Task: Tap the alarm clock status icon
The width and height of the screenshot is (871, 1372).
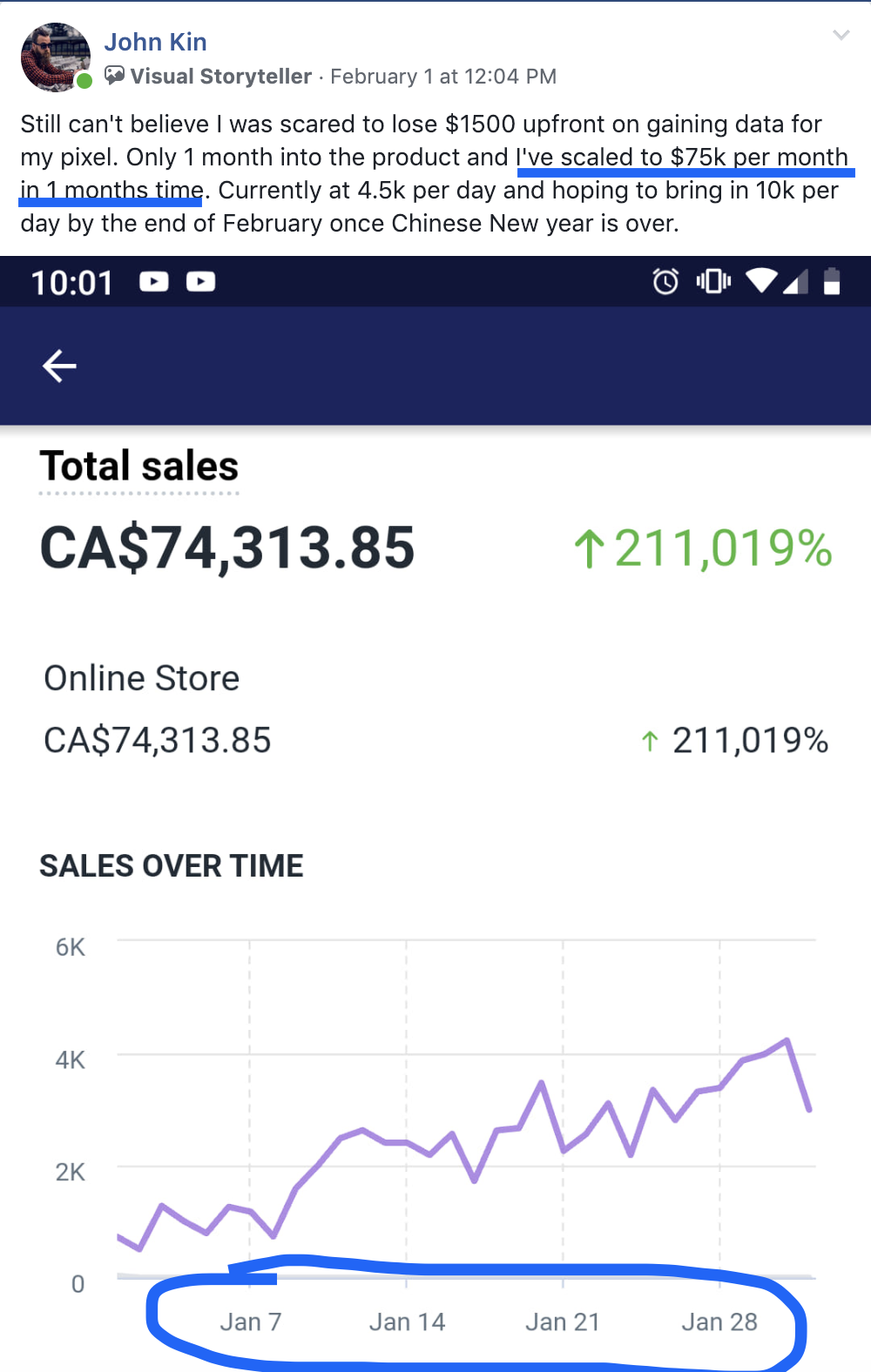Action: [x=665, y=281]
